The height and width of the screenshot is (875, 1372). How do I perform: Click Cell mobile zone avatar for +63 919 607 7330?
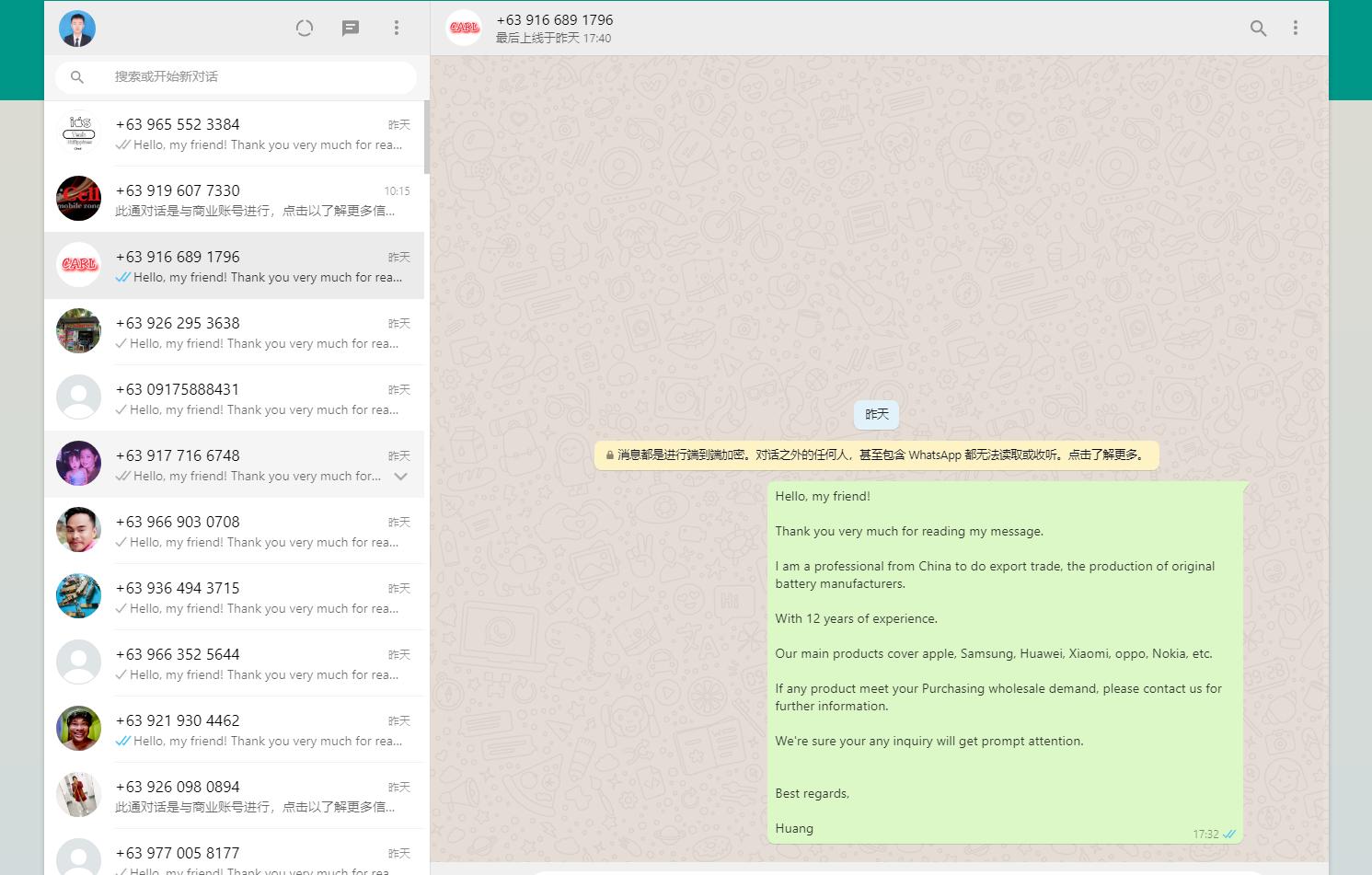78,200
